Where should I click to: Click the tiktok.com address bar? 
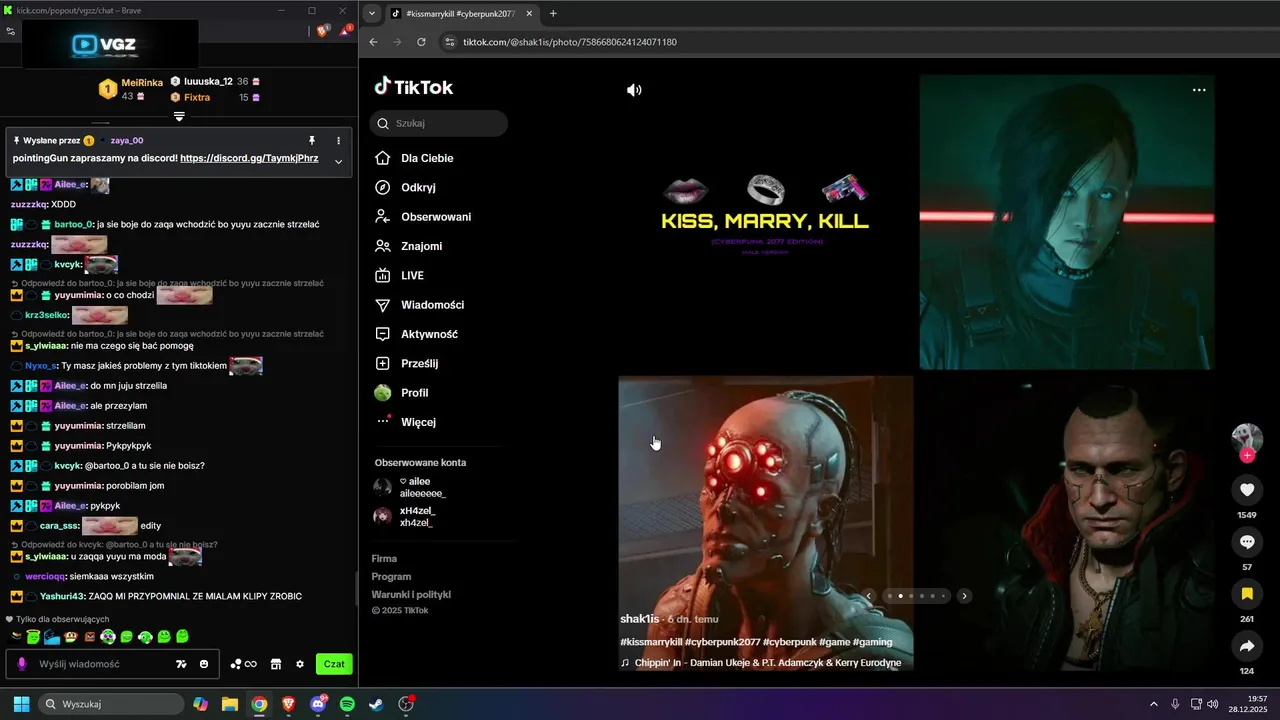click(570, 42)
